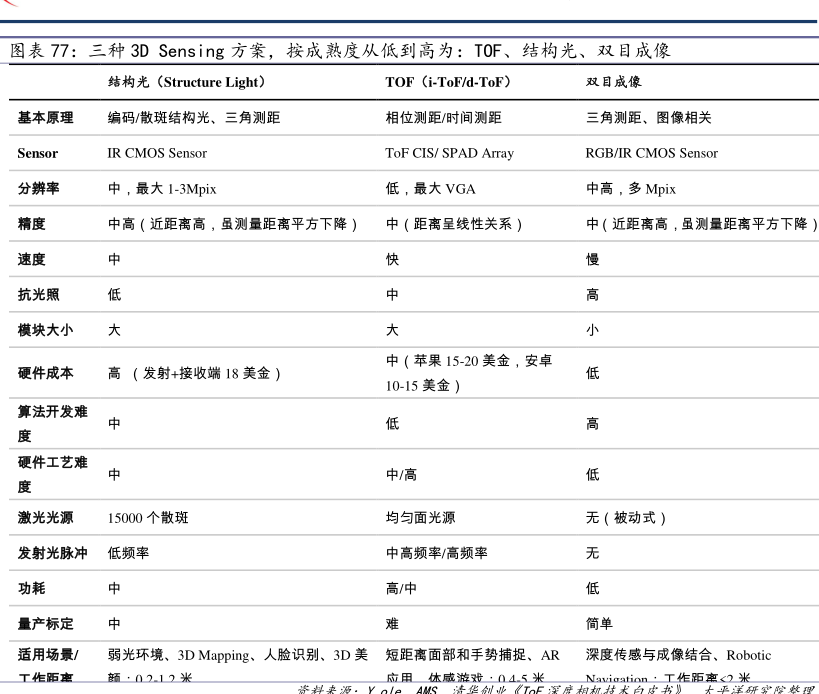Click row label '功耗'
819x694 pixels.
31,589
